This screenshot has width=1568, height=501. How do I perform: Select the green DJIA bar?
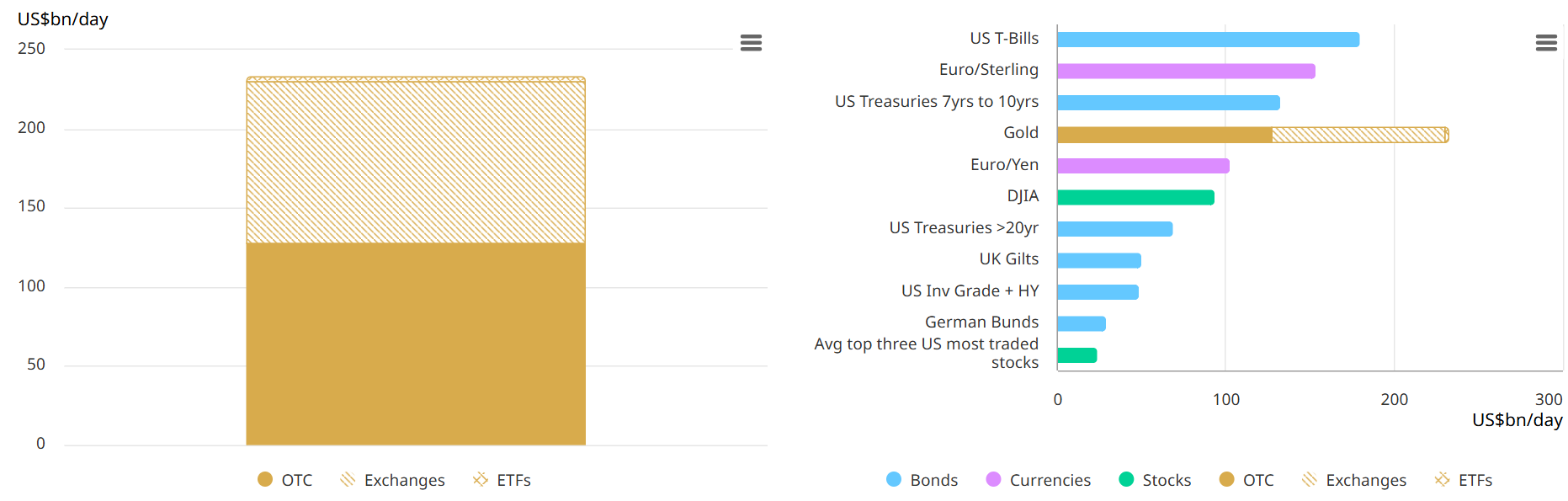point(1135,198)
